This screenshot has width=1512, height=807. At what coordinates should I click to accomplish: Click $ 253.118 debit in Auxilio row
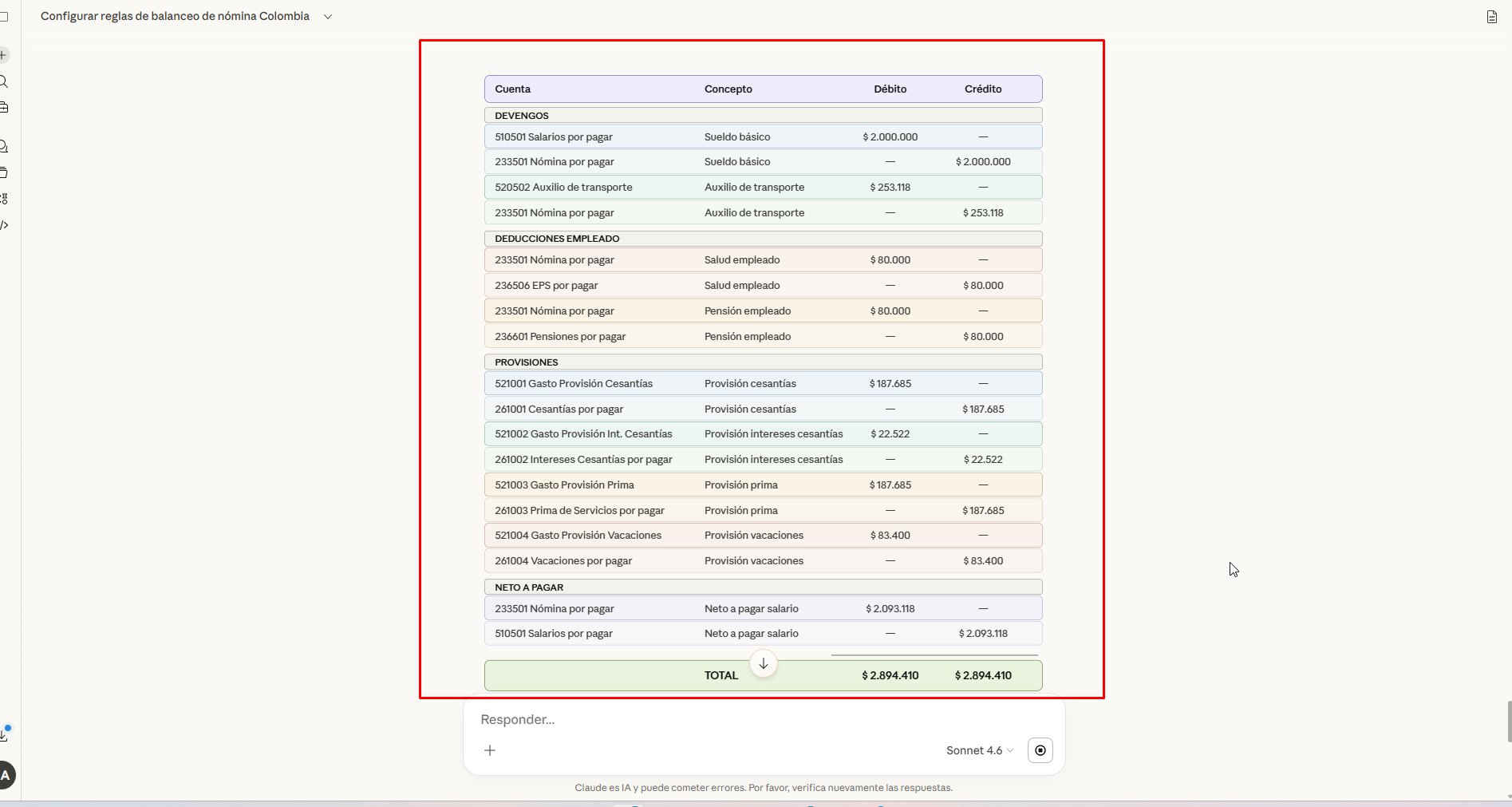tap(890, 187)
